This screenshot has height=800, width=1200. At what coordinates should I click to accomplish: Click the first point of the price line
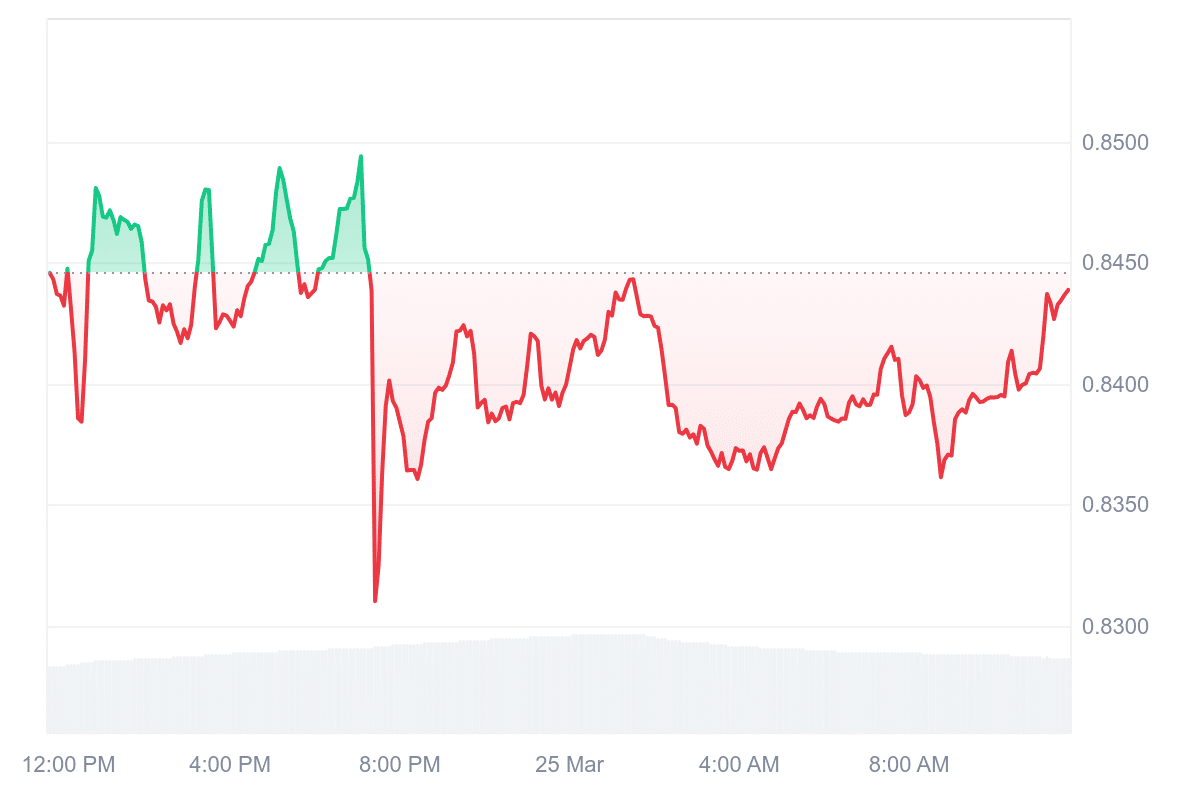point(49,272)
